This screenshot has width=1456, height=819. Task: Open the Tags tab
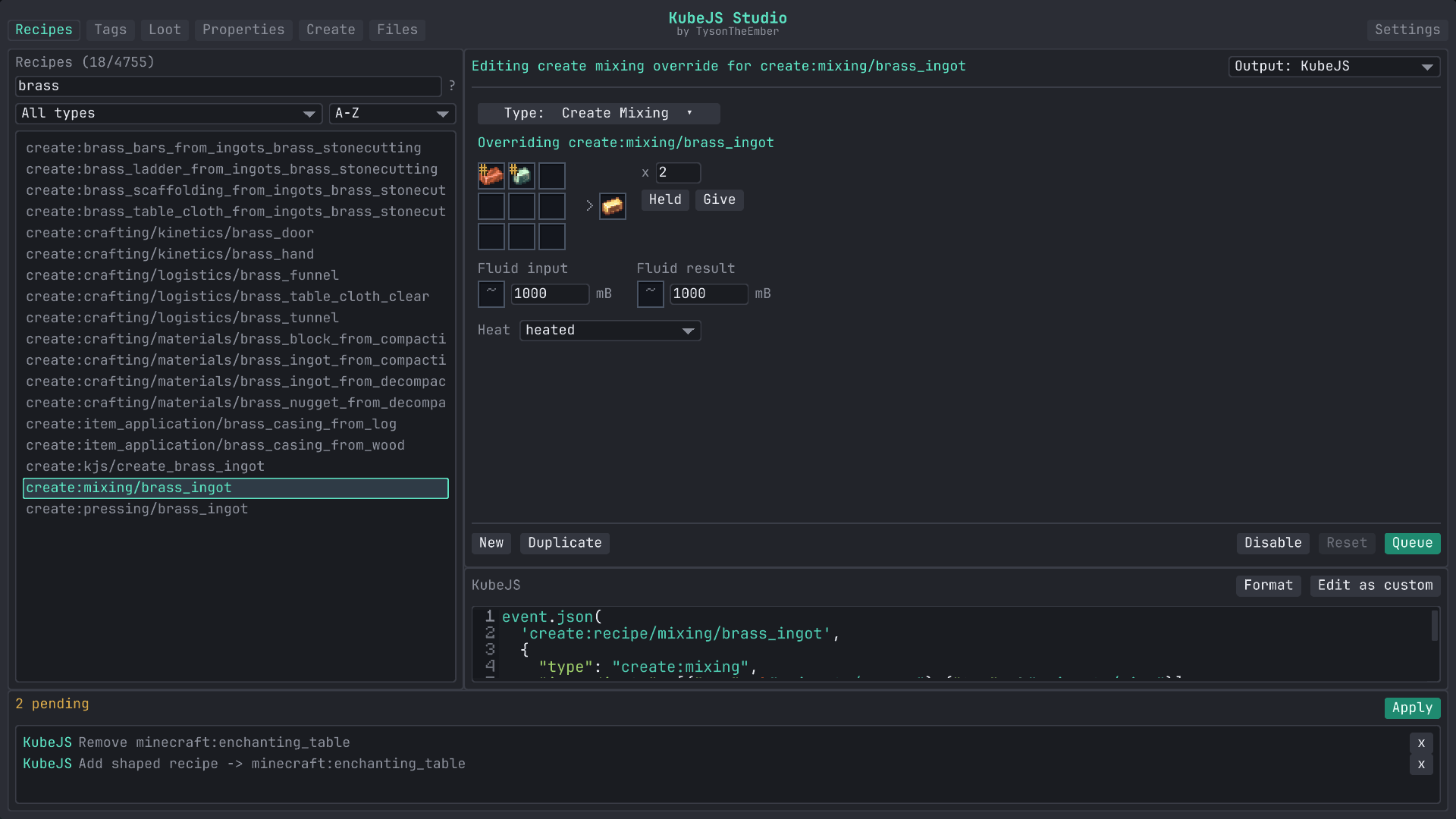111,30
